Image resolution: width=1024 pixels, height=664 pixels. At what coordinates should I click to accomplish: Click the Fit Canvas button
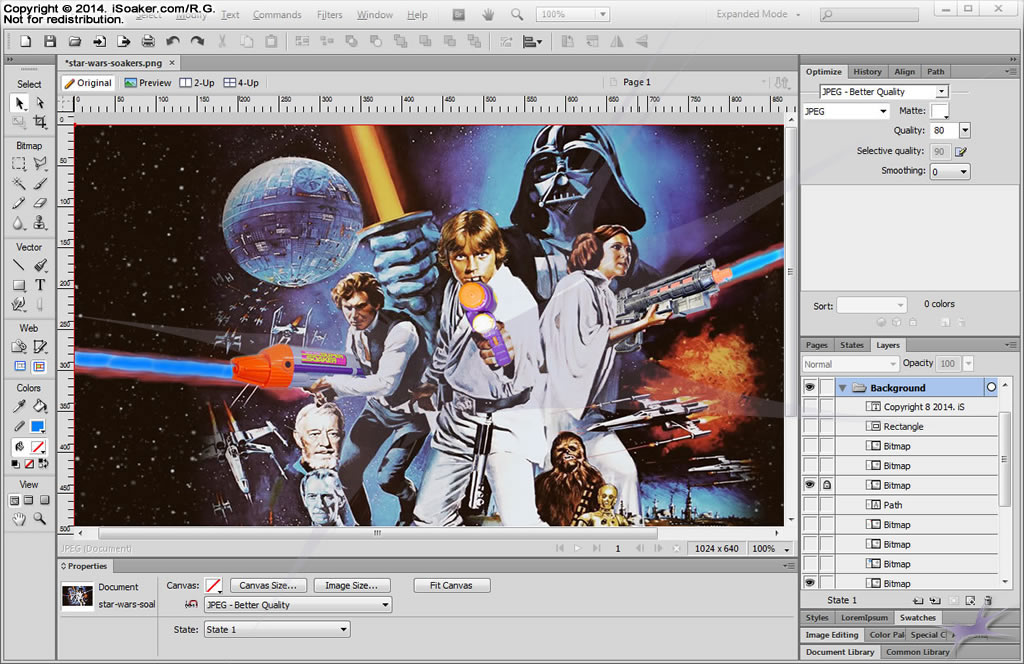point(451,585)
